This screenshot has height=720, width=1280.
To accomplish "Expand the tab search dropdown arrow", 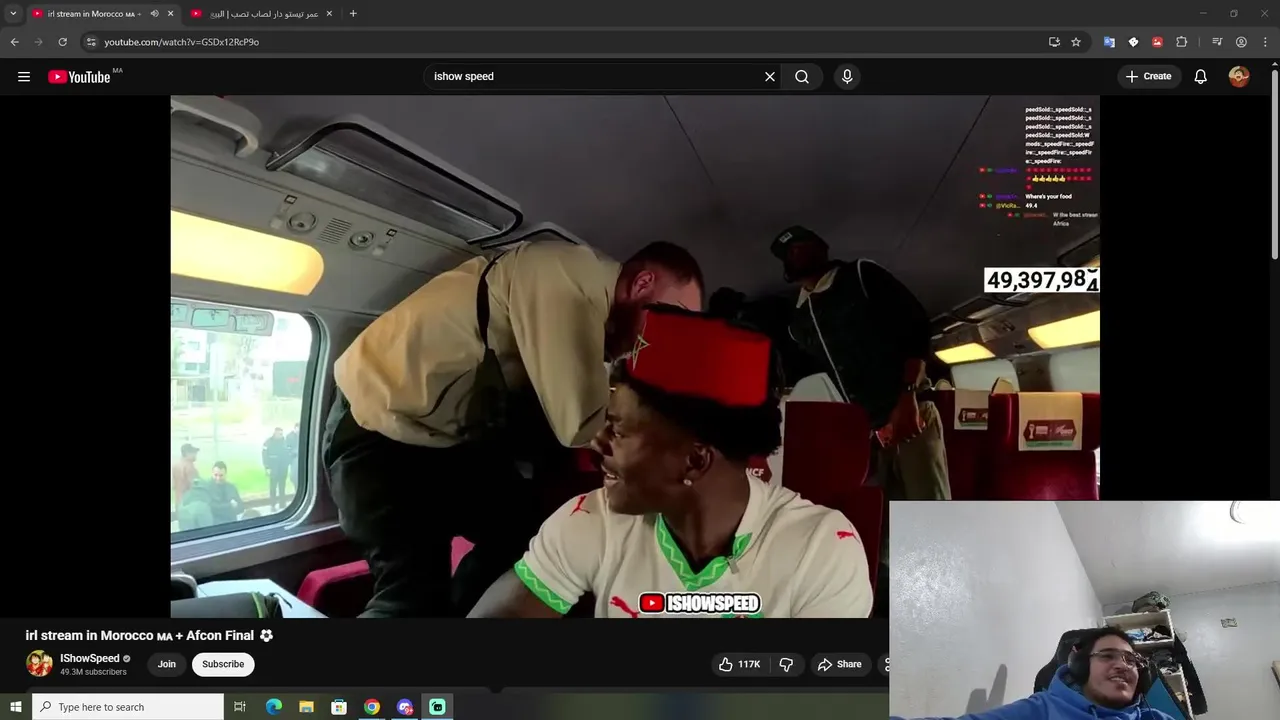I will (13, 14).
